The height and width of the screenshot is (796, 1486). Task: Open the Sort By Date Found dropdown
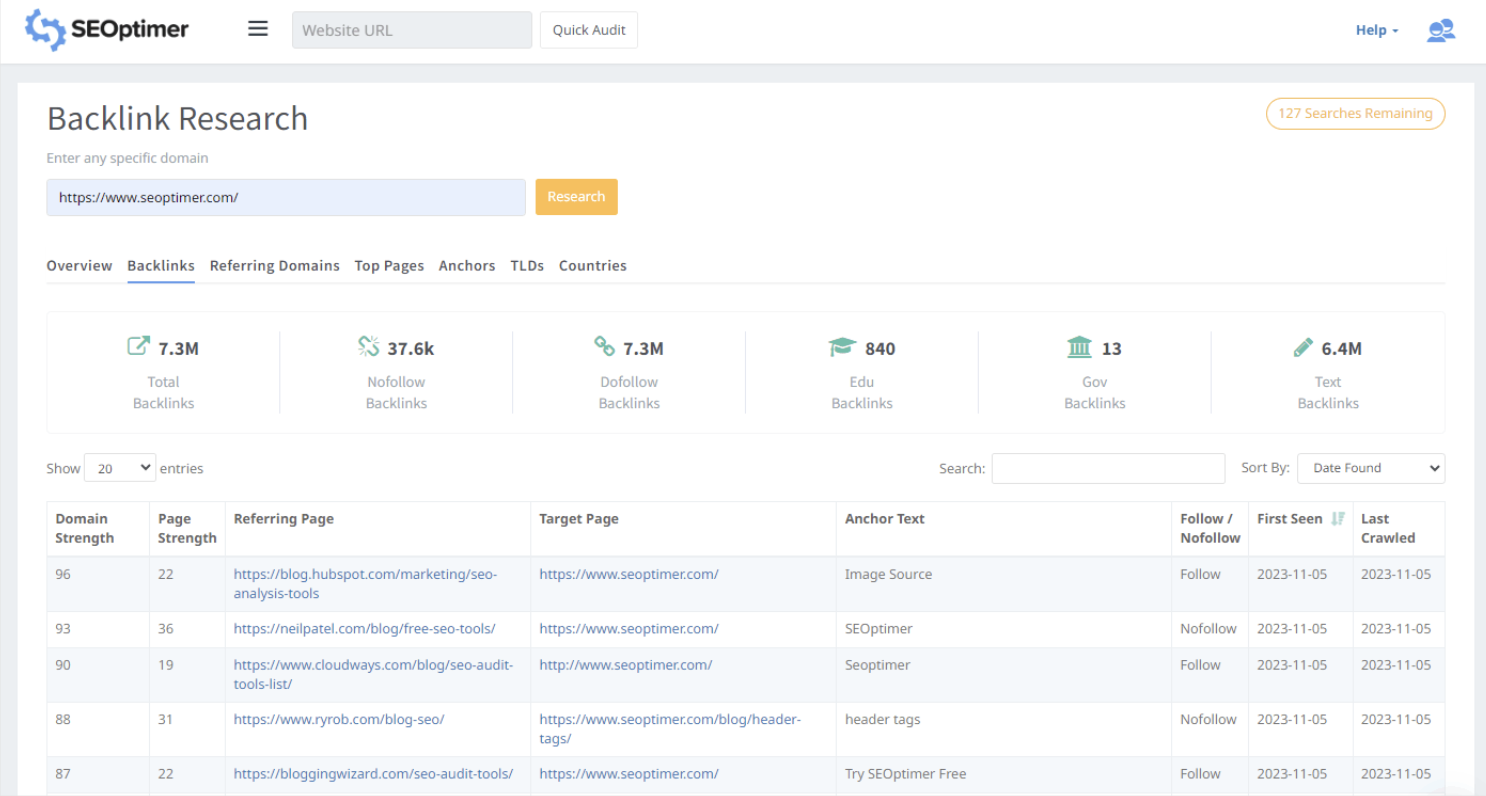[1370, 468]
